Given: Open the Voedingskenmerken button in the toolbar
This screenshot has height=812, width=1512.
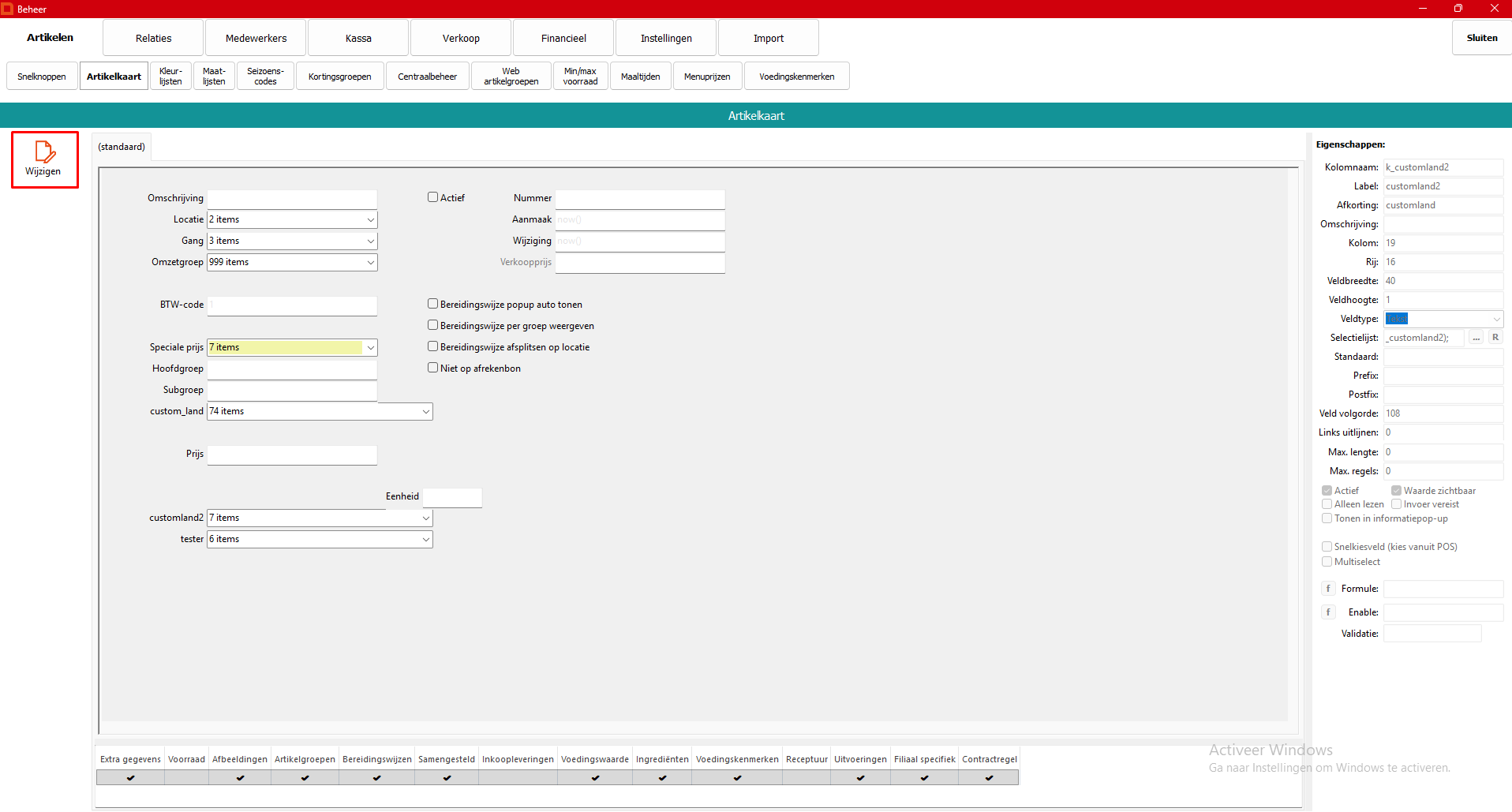Looking at the screenshot, I should [x=796, y=77].
